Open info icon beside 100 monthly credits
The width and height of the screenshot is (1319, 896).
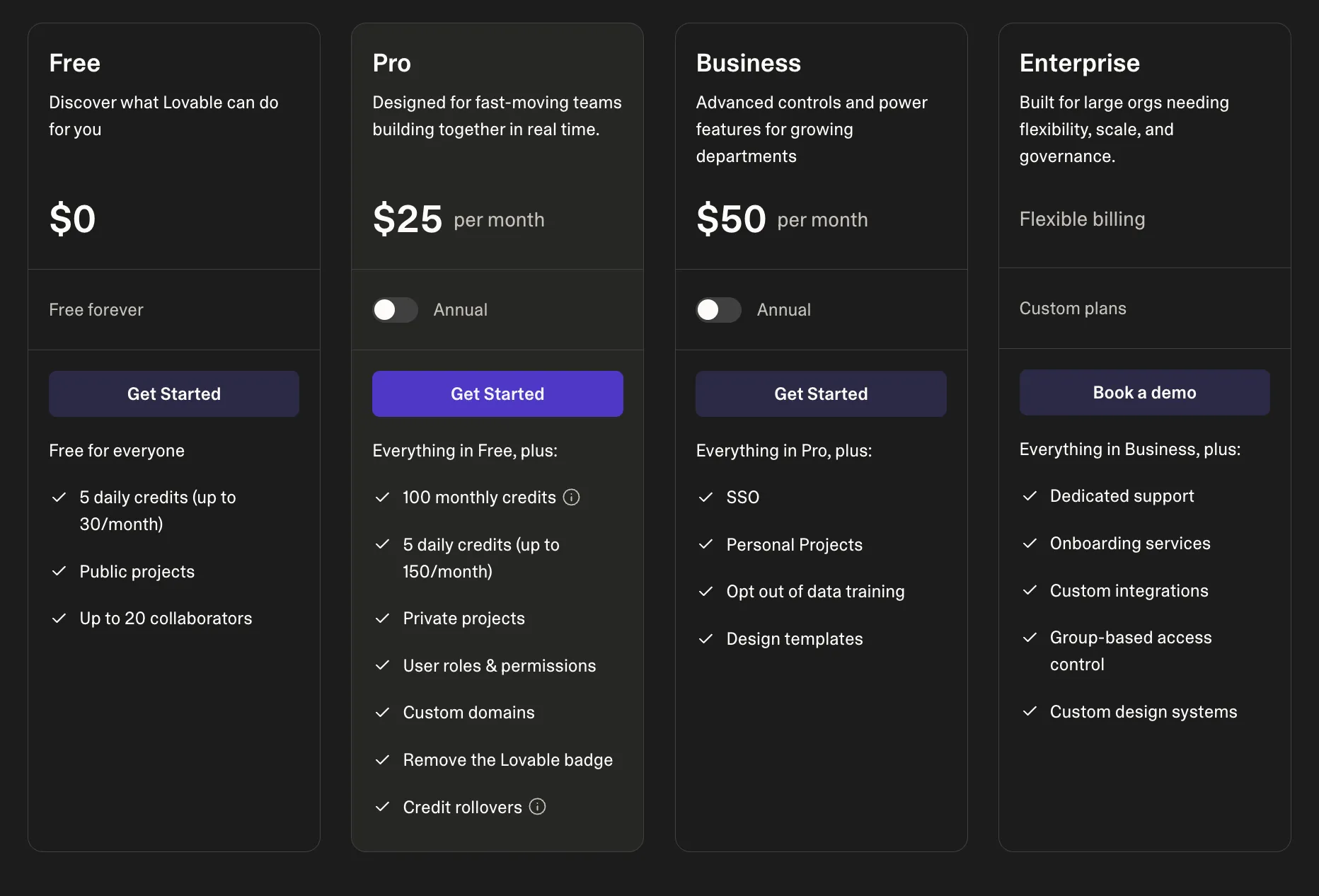[x=571, y=498]
